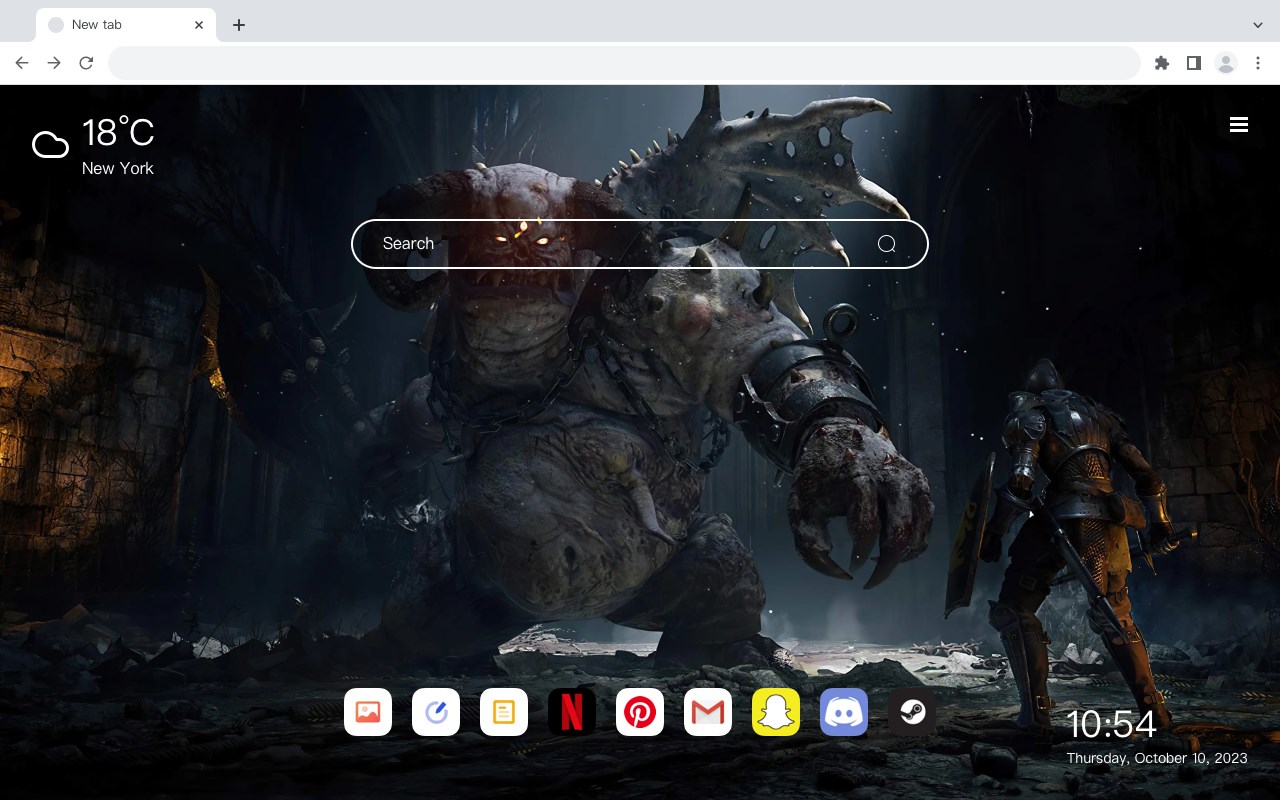Image resolution: width=1280 pixels, height=800 pixels.
Task: Click the 10:54 clock display
Action: coord(1111,724)
